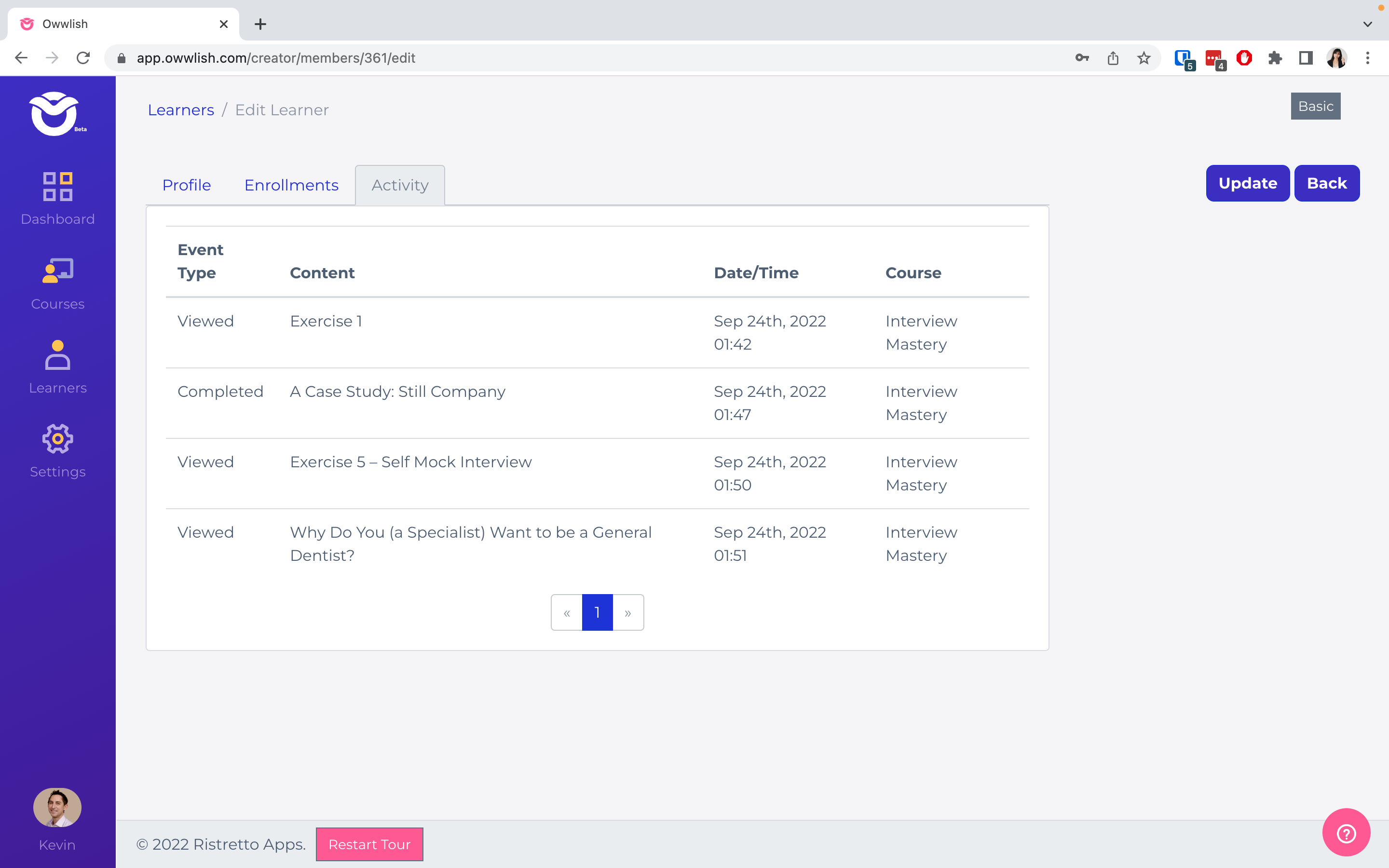The image size is (1389, 868).
Task: Open the browser extensions puzzle icon
Action: (x=1275, y=57)
